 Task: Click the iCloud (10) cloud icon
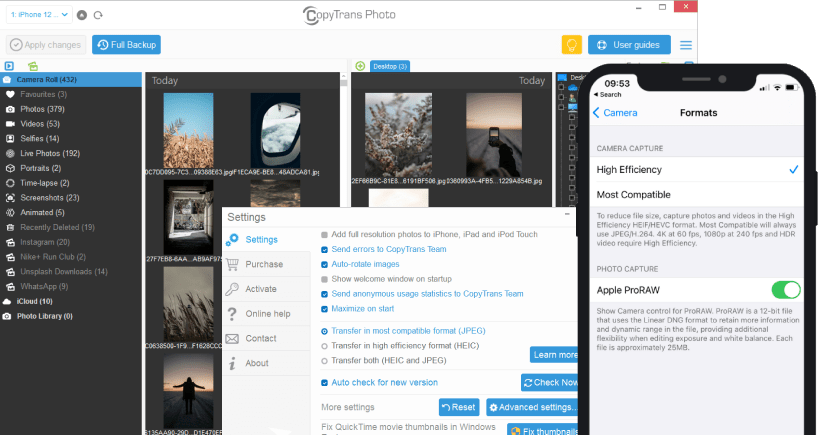(7, 301)
